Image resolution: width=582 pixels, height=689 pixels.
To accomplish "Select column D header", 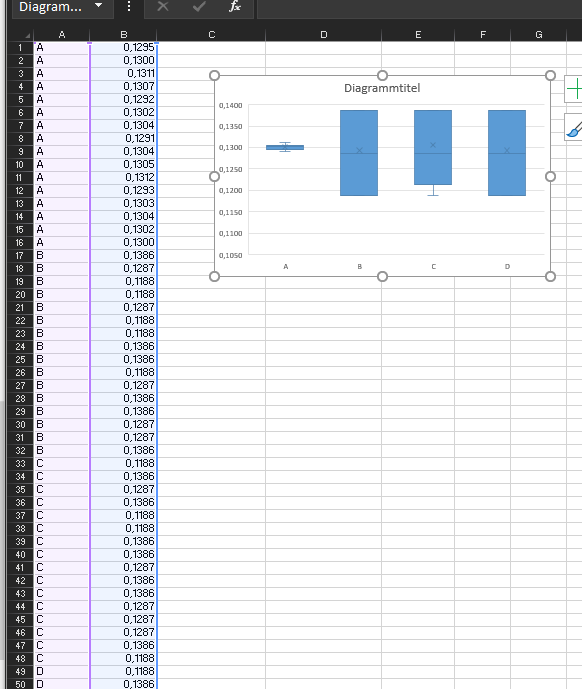I will 324,35.
